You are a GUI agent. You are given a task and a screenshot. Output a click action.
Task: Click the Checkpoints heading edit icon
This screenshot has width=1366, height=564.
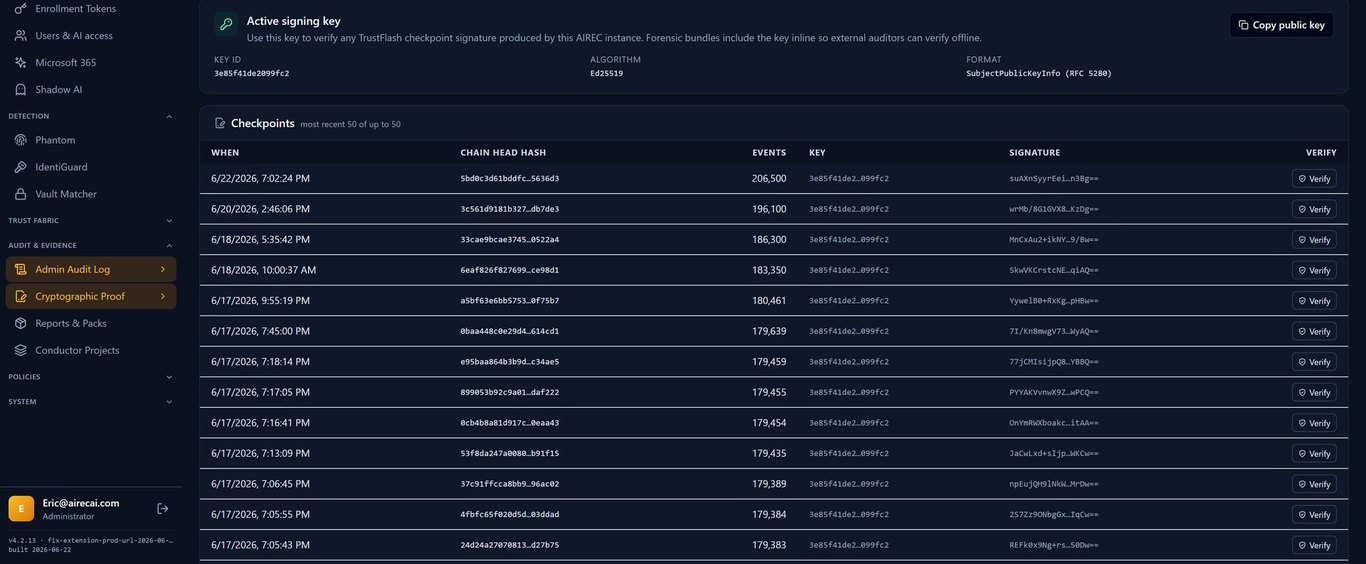220,123
